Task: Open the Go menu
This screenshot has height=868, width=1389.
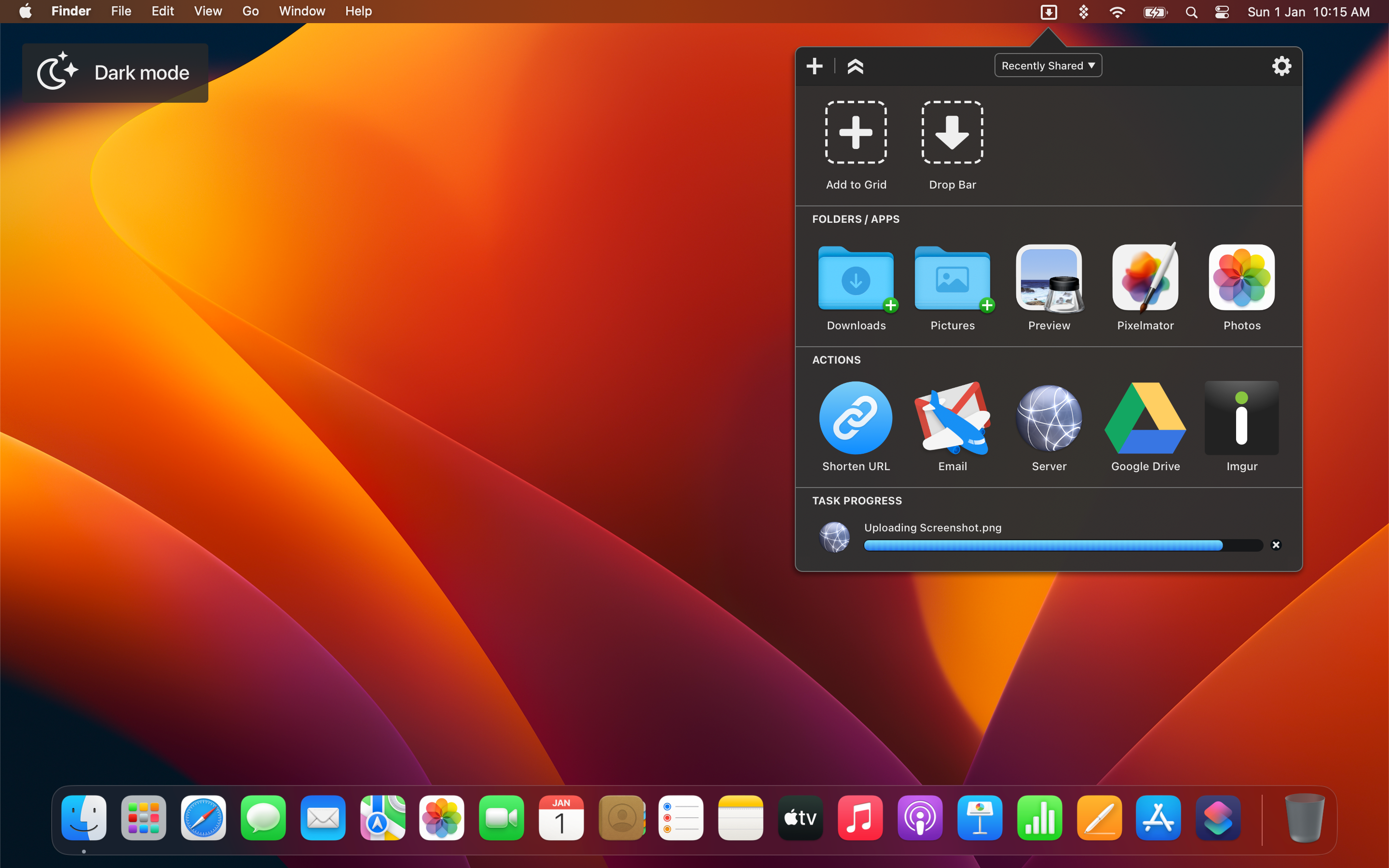Action: point(250,11)
